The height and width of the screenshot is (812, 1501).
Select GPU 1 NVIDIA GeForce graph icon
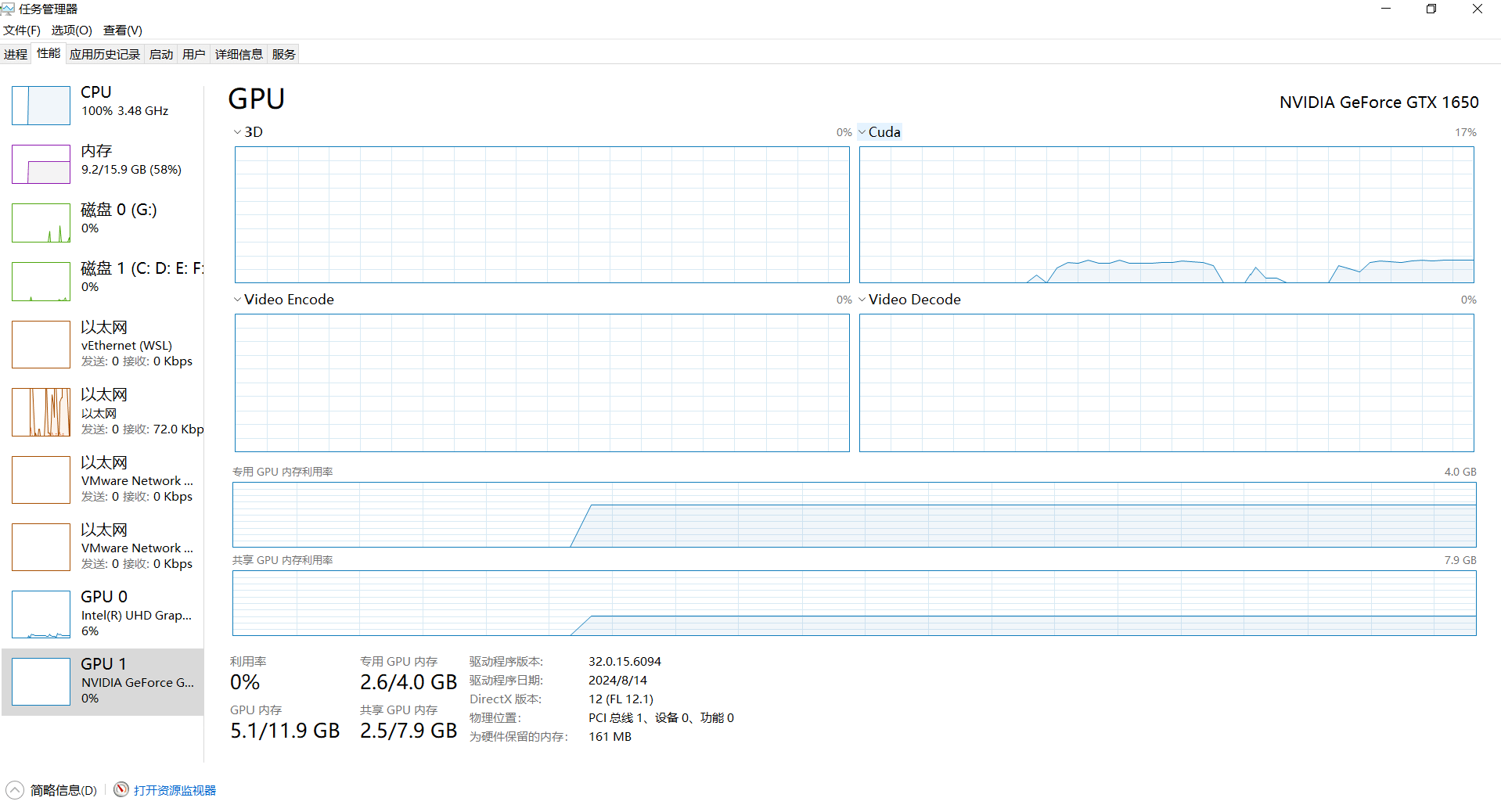tap(41, 681)
